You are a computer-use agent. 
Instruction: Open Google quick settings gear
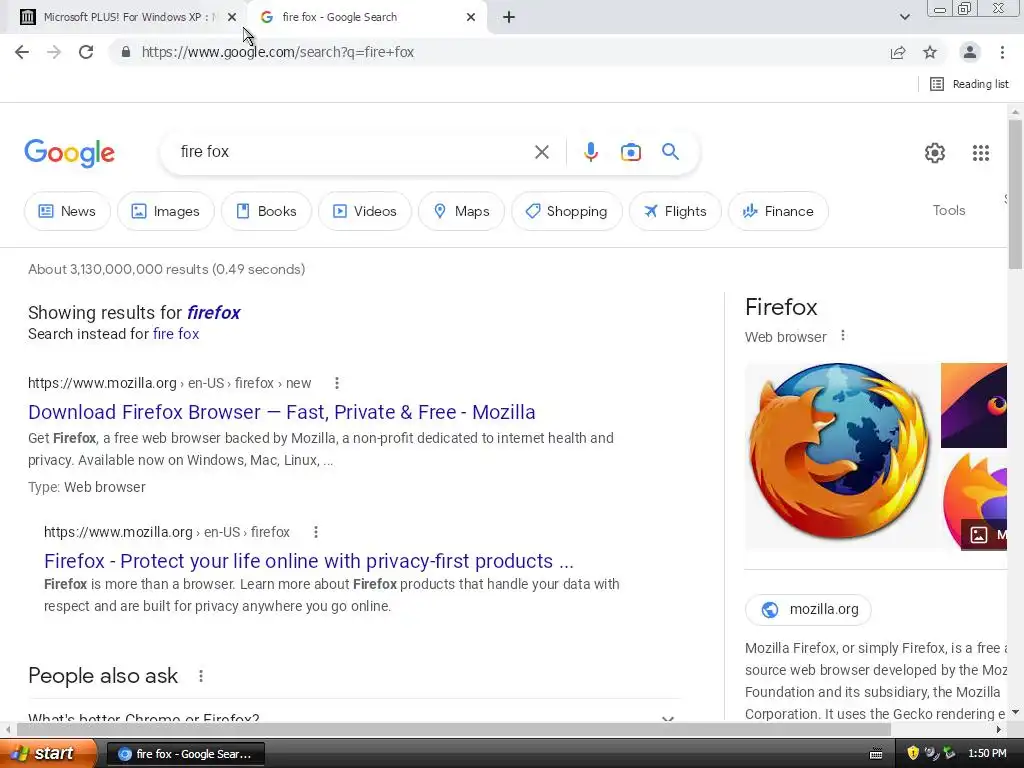935,153
